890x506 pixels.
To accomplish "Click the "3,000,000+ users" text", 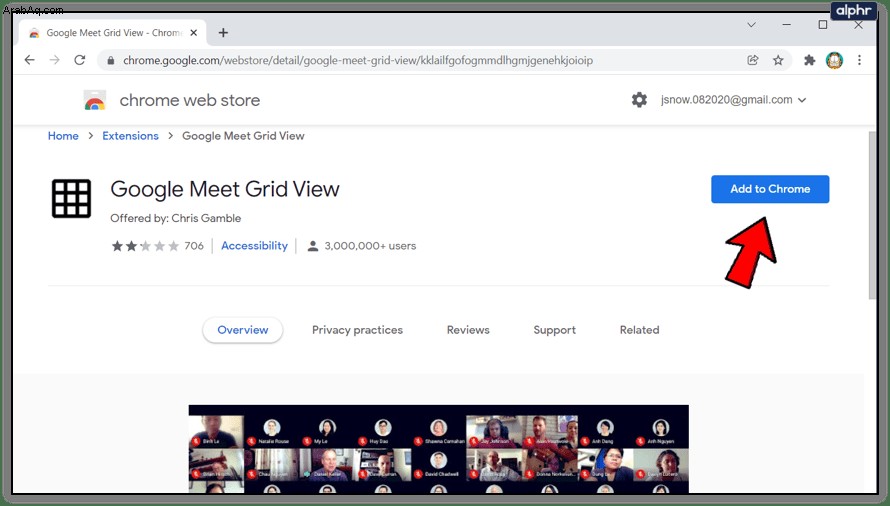I will click(x=370, y=246).
